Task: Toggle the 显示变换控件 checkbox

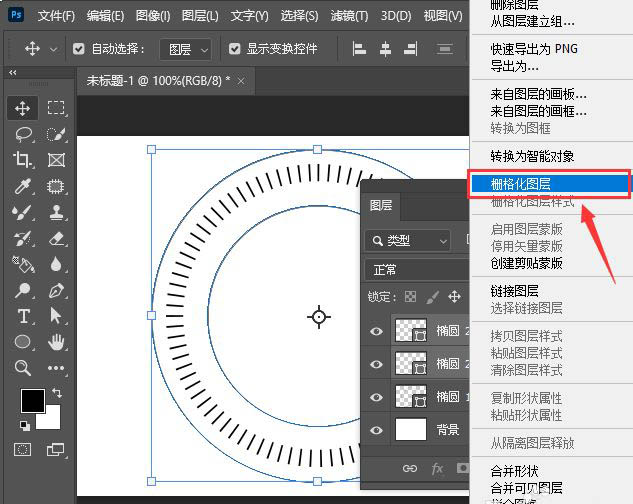Action: pyautogui.click(x=235, y=49)
